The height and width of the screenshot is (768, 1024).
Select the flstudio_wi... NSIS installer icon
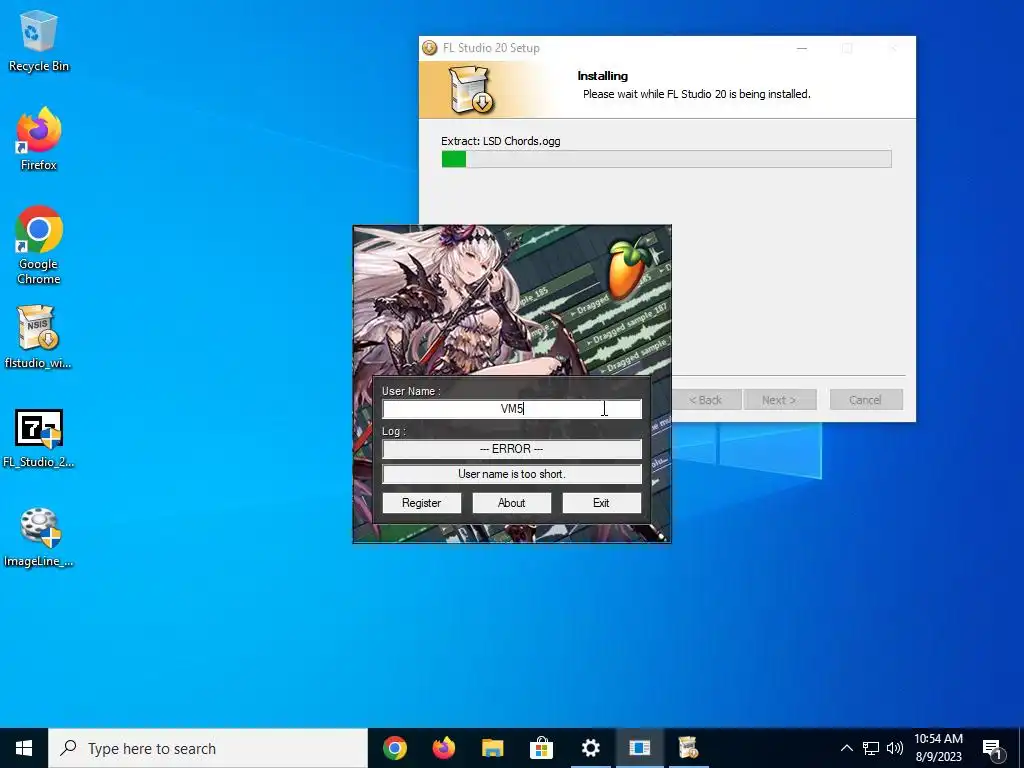click(38, 337)
